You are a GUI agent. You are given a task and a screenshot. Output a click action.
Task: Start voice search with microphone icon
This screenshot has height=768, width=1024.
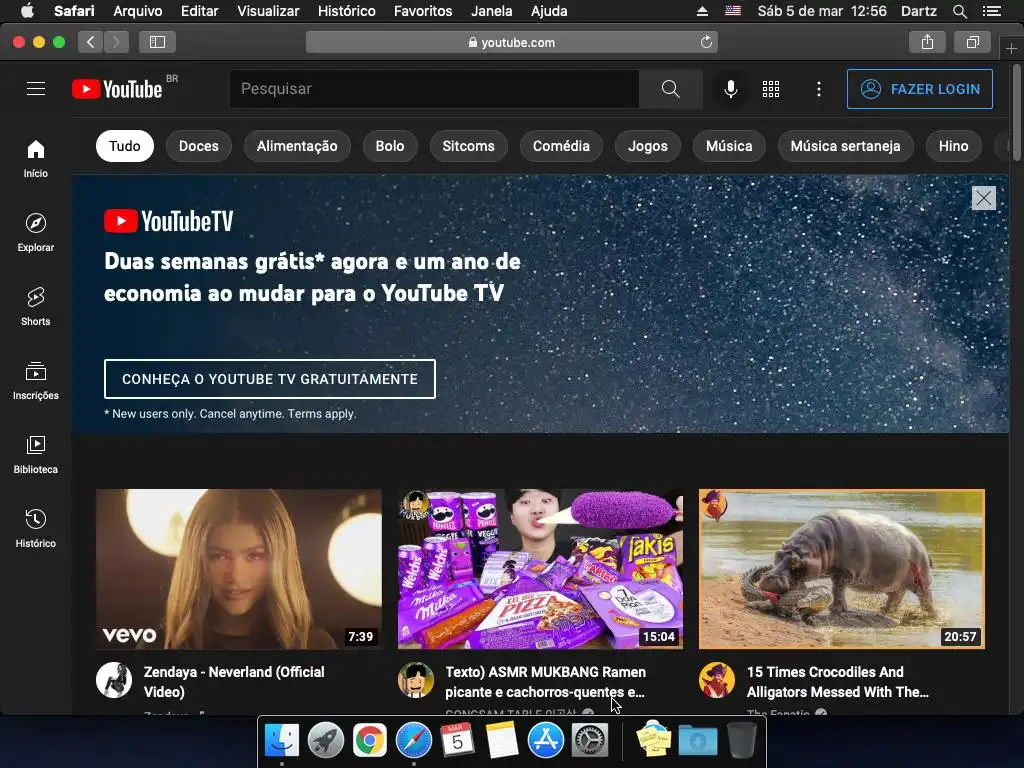(x=731, y=89)
